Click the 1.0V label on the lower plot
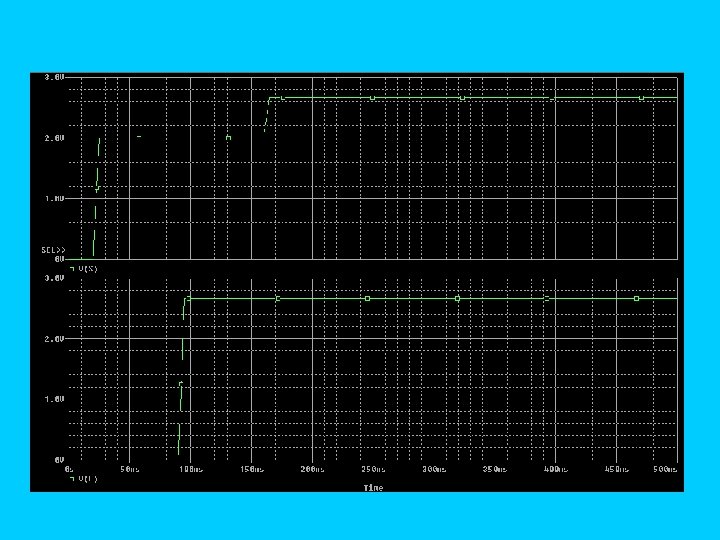The height and width of the screenshot is (540, 720). [55, 399]
